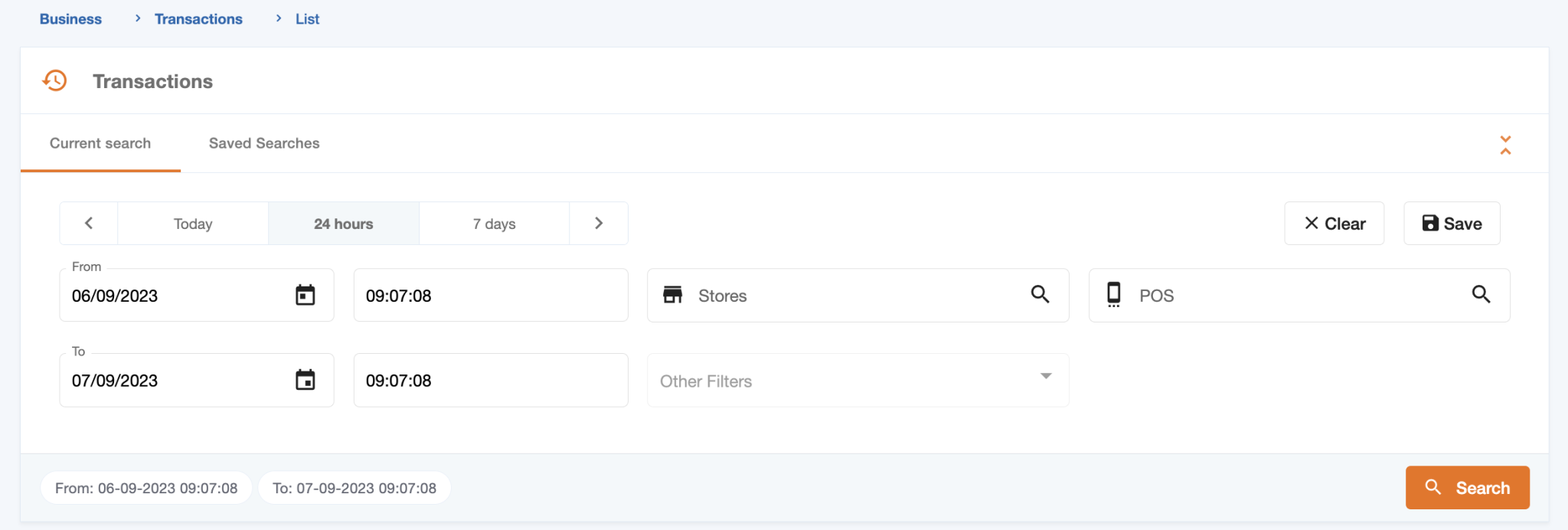Select the 7 days date range preset

click(x=494, y=223)
